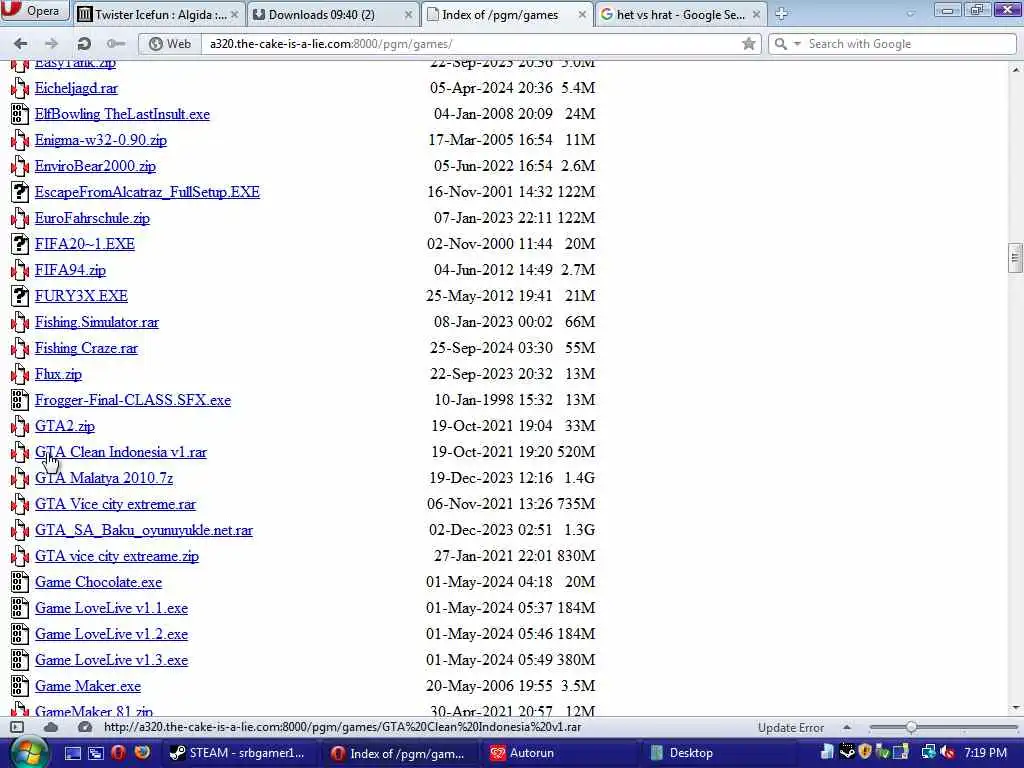Open Eicheljagd.rar link
Viewport: 1024px width, 768px height.
pyautogui.click(x=76, y=88)
